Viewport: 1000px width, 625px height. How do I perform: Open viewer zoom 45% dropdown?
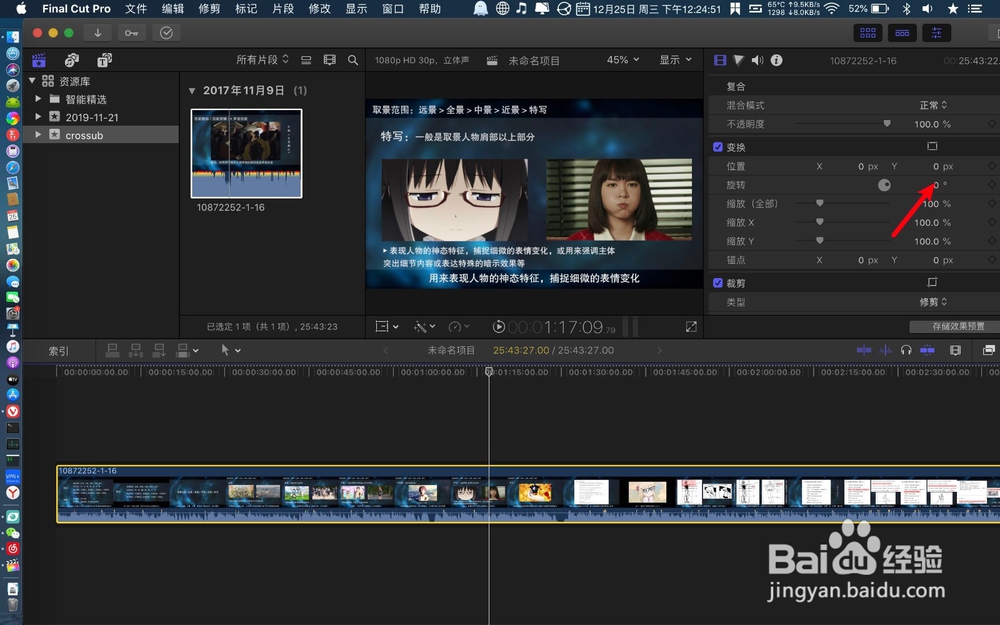622,60
